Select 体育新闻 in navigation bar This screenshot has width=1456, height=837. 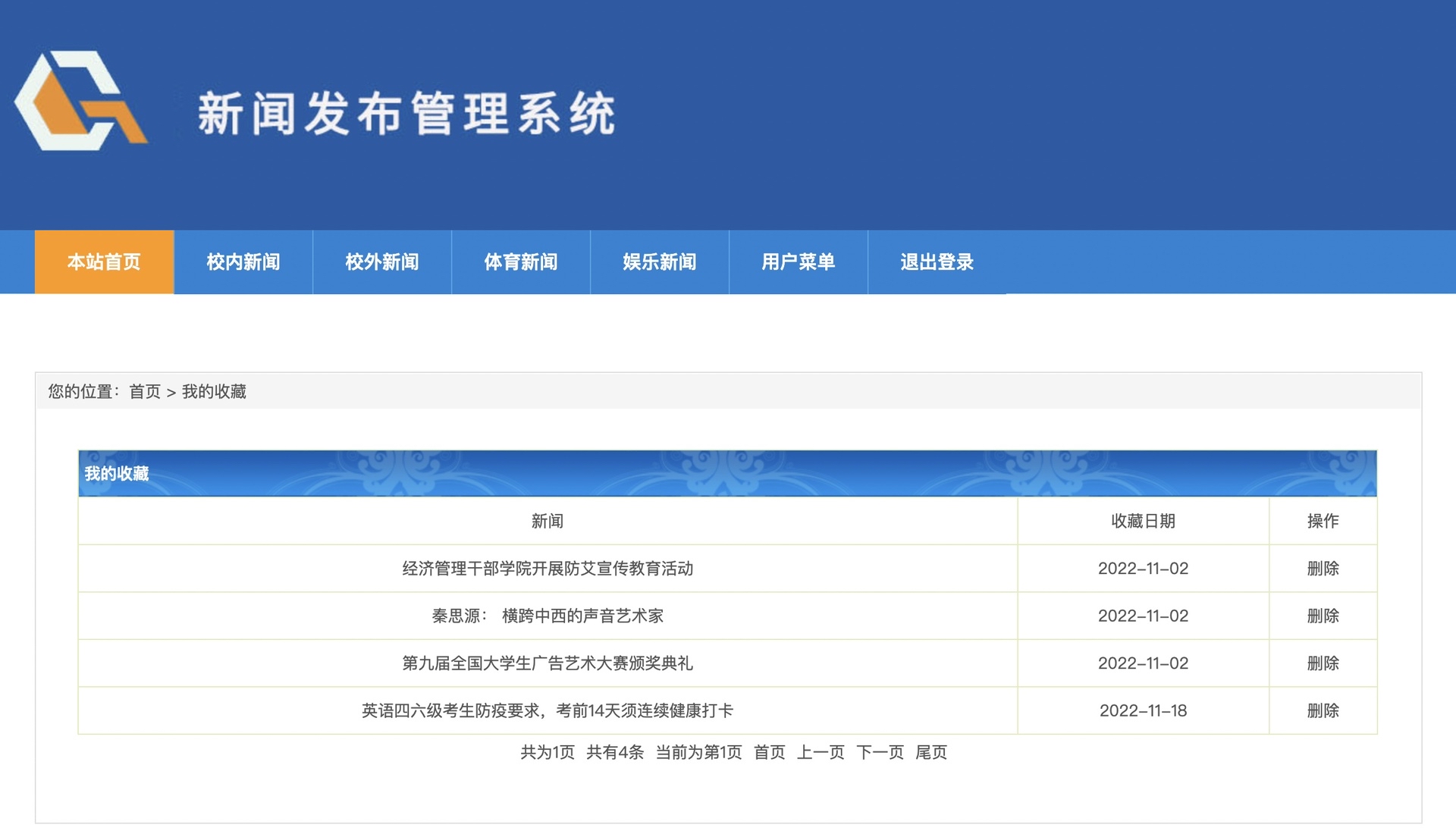520,262
